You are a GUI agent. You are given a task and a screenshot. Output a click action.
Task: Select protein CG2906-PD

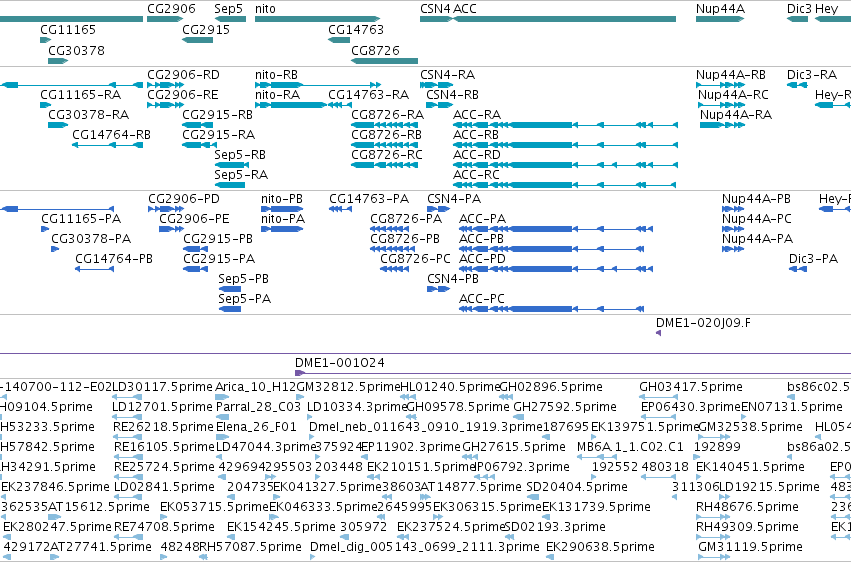pos(184,199)
